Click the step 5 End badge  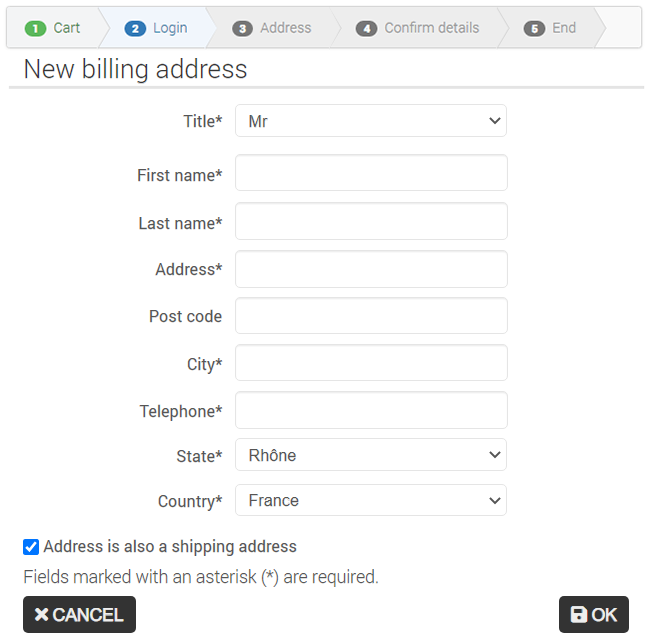[534, 29]
